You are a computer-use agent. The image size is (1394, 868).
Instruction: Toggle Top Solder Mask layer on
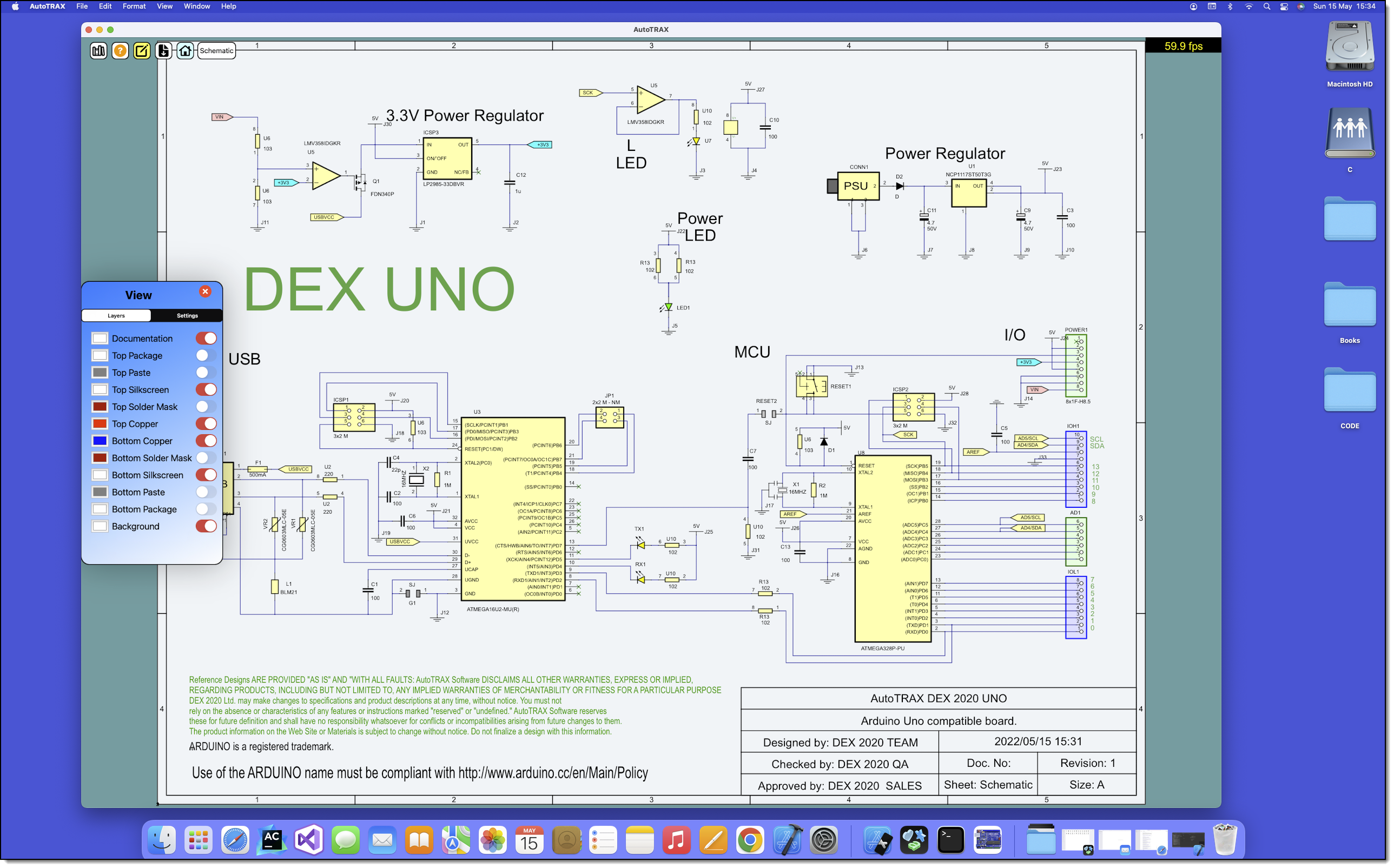tap(206, 407)
